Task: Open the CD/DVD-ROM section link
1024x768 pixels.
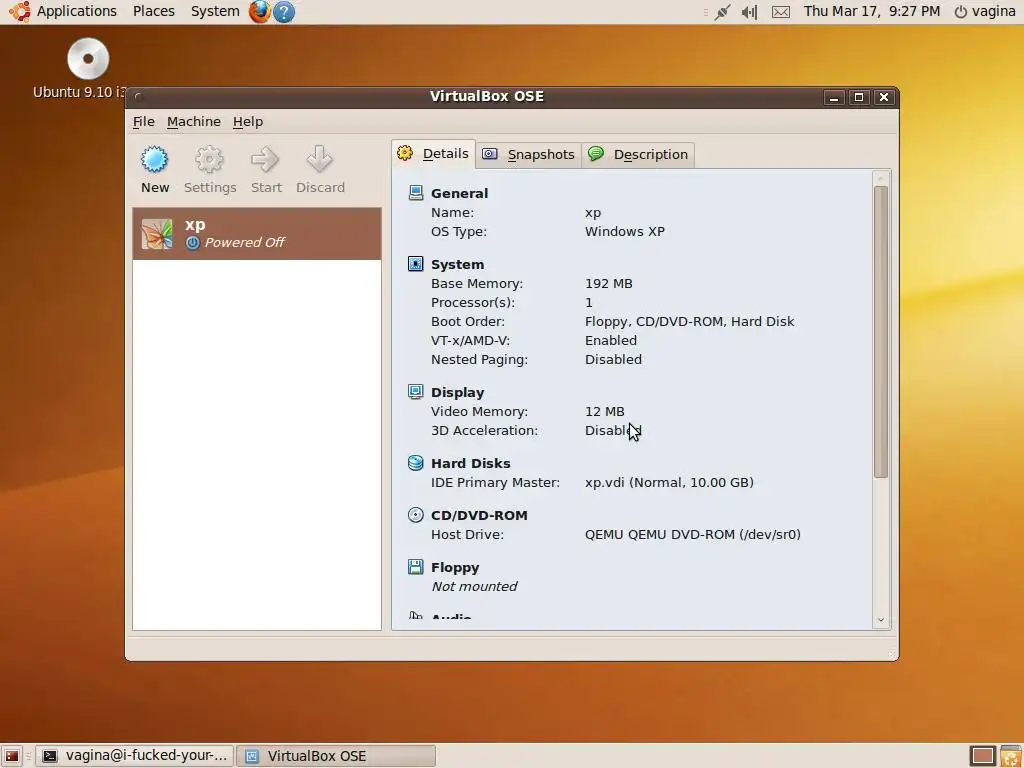Action: click(x=479, y=515)
